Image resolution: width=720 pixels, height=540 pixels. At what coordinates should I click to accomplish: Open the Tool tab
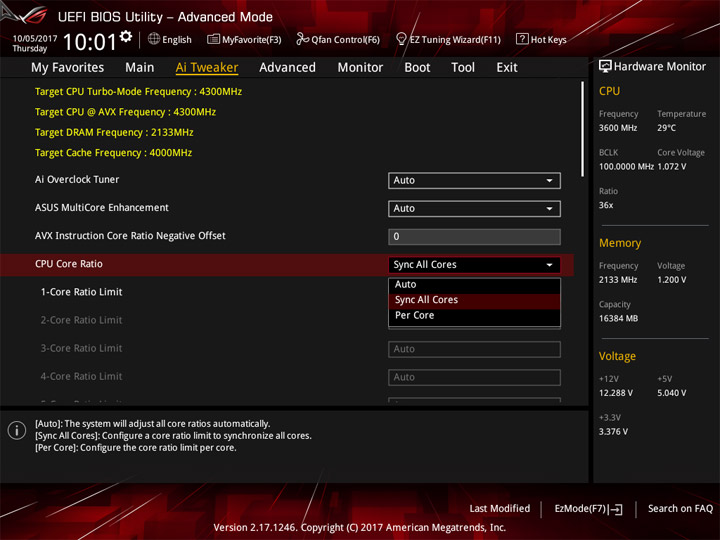click(x=463, y=68)
